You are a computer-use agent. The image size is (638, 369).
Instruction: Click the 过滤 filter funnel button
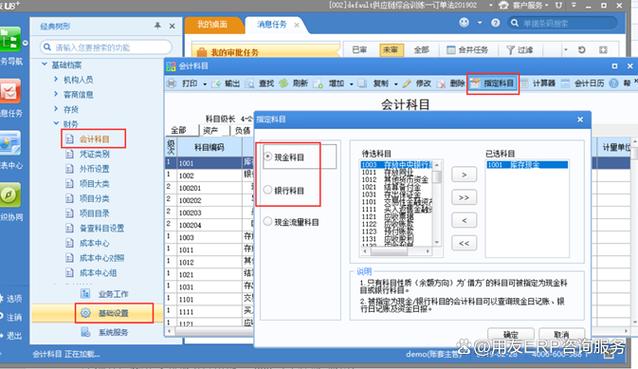pyautogui.click(x=520, y=50)
